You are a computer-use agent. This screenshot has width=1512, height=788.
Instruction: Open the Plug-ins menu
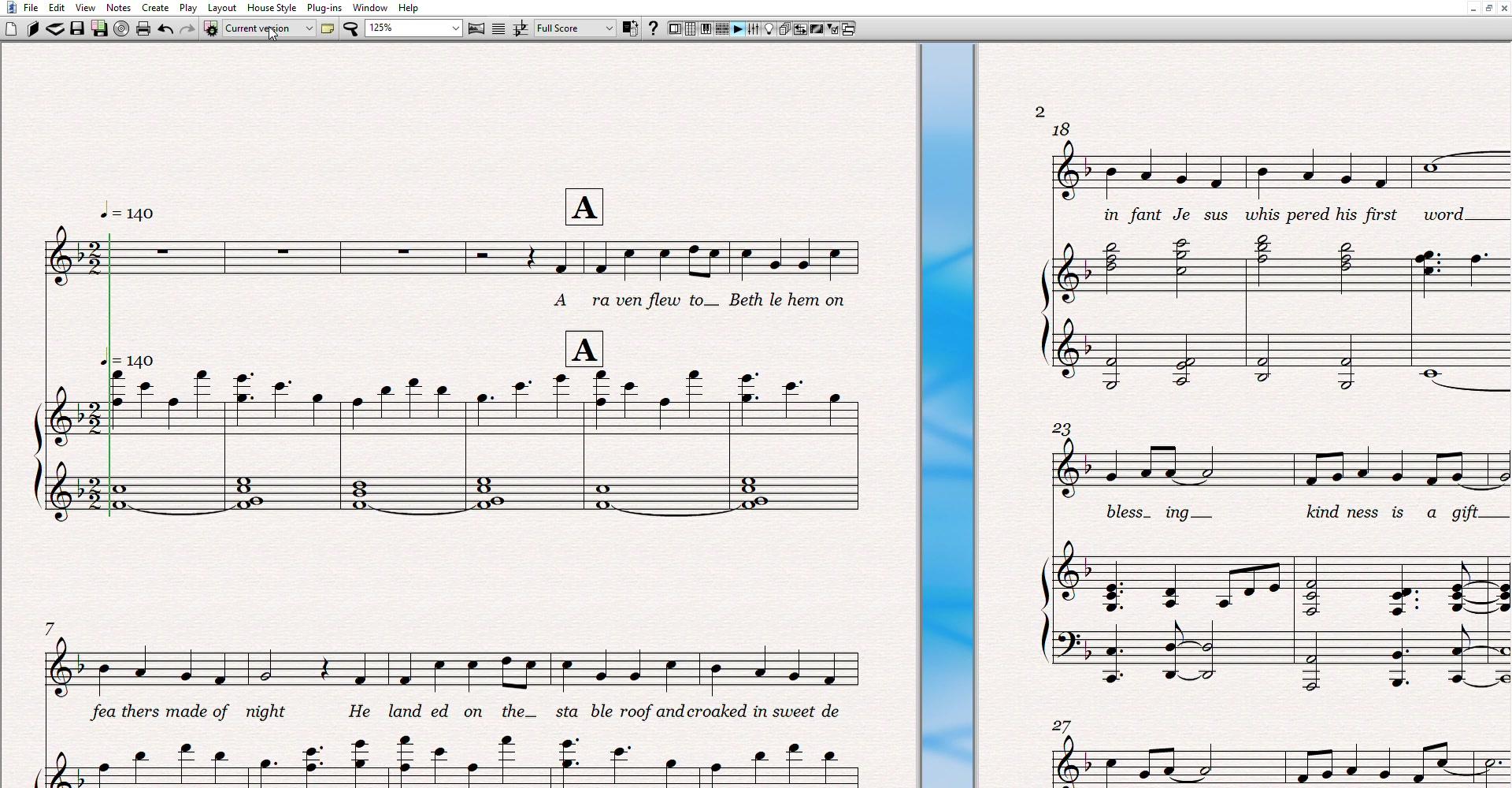coord(324,8)
